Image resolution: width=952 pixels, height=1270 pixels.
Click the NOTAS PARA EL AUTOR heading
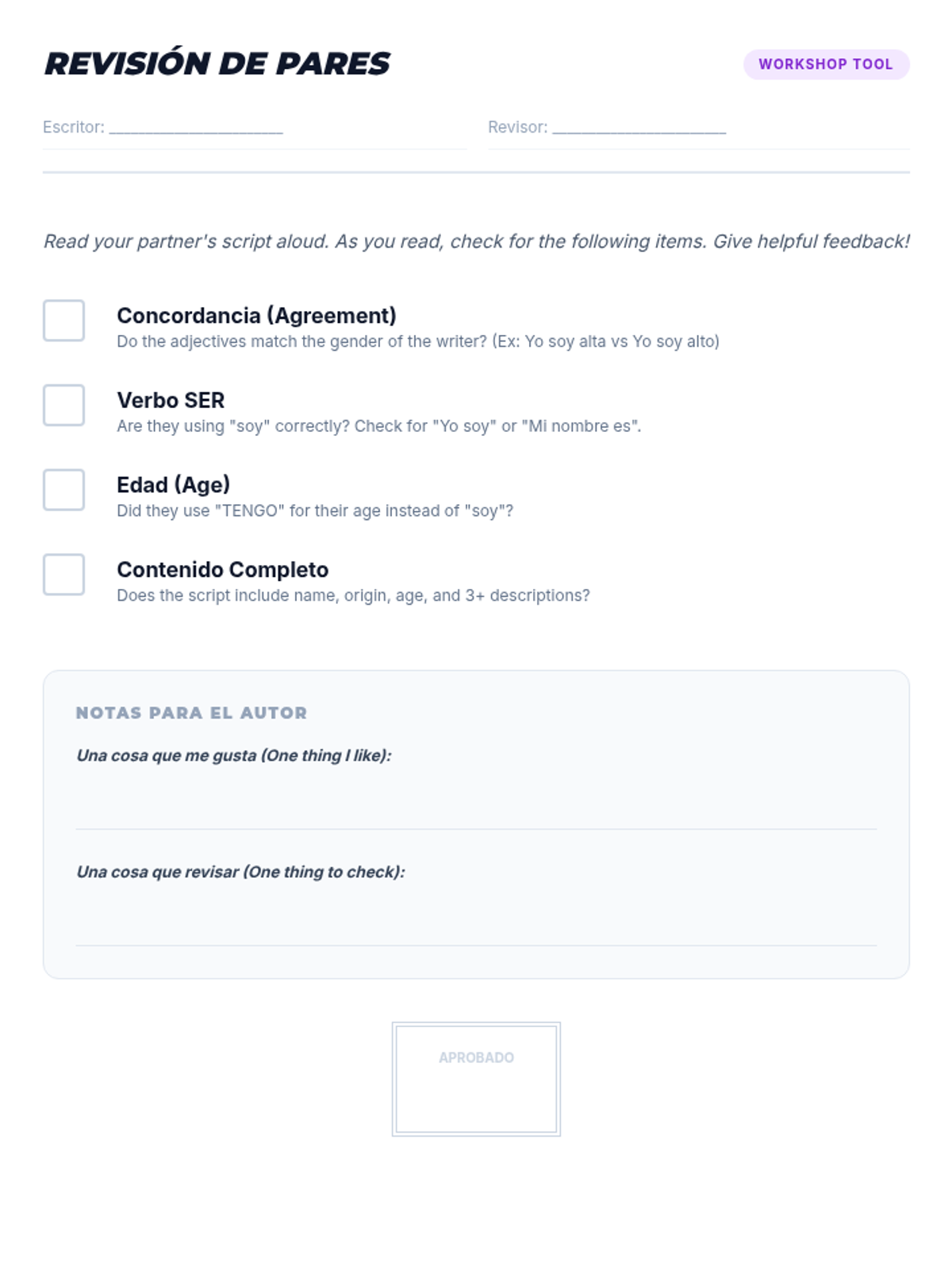[191, 713]
